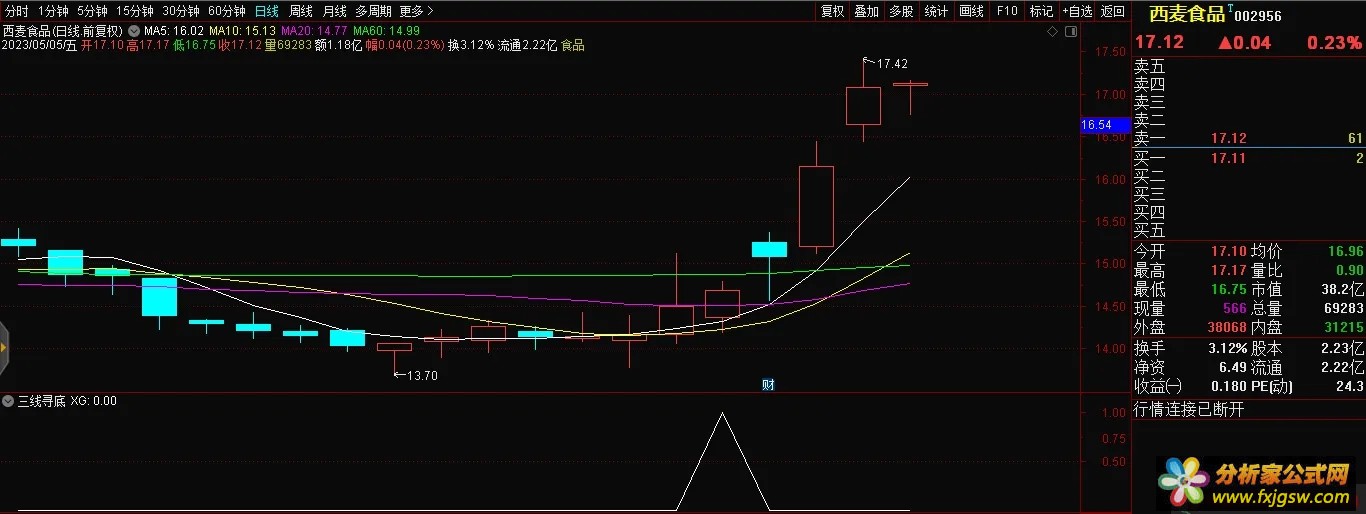Click the 三线寻底 XG: 0.00 indicator label
This screenshot has width=1366, height=514.
click(67, 401)
